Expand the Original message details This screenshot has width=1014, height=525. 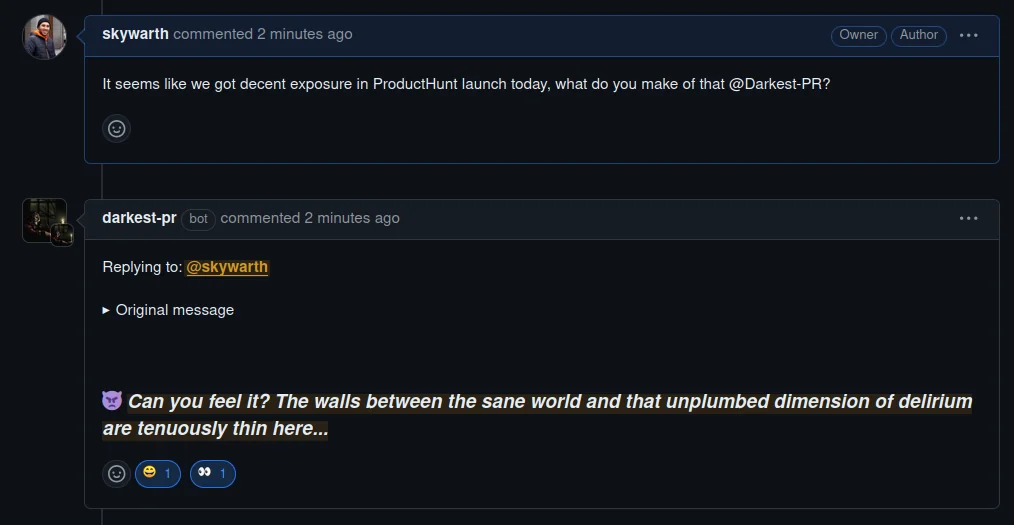[x=168, y=310]
